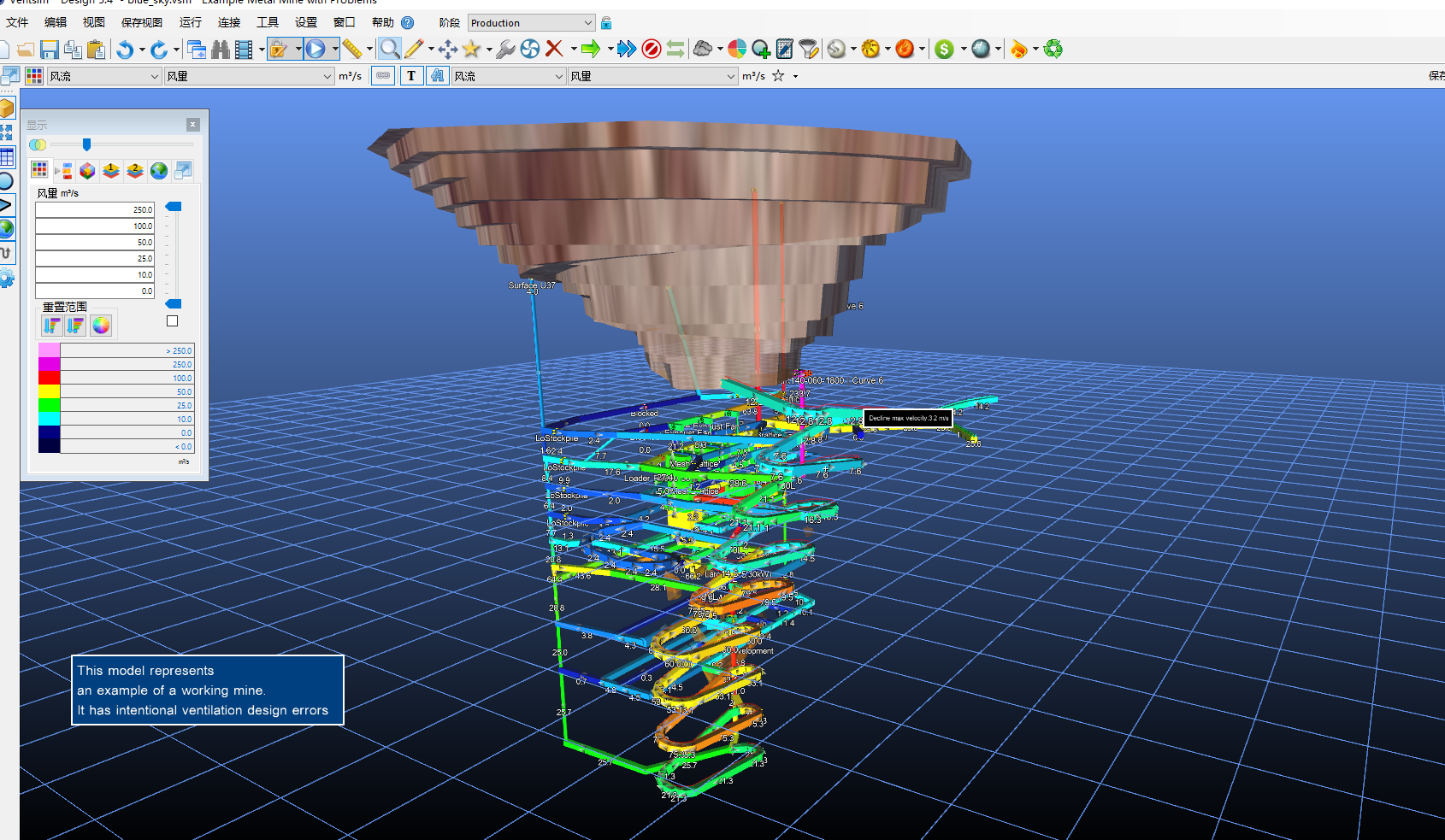1445x840 pixels.
Task: Switch to layer 1 tab in display panel
Action: point(111,170)
